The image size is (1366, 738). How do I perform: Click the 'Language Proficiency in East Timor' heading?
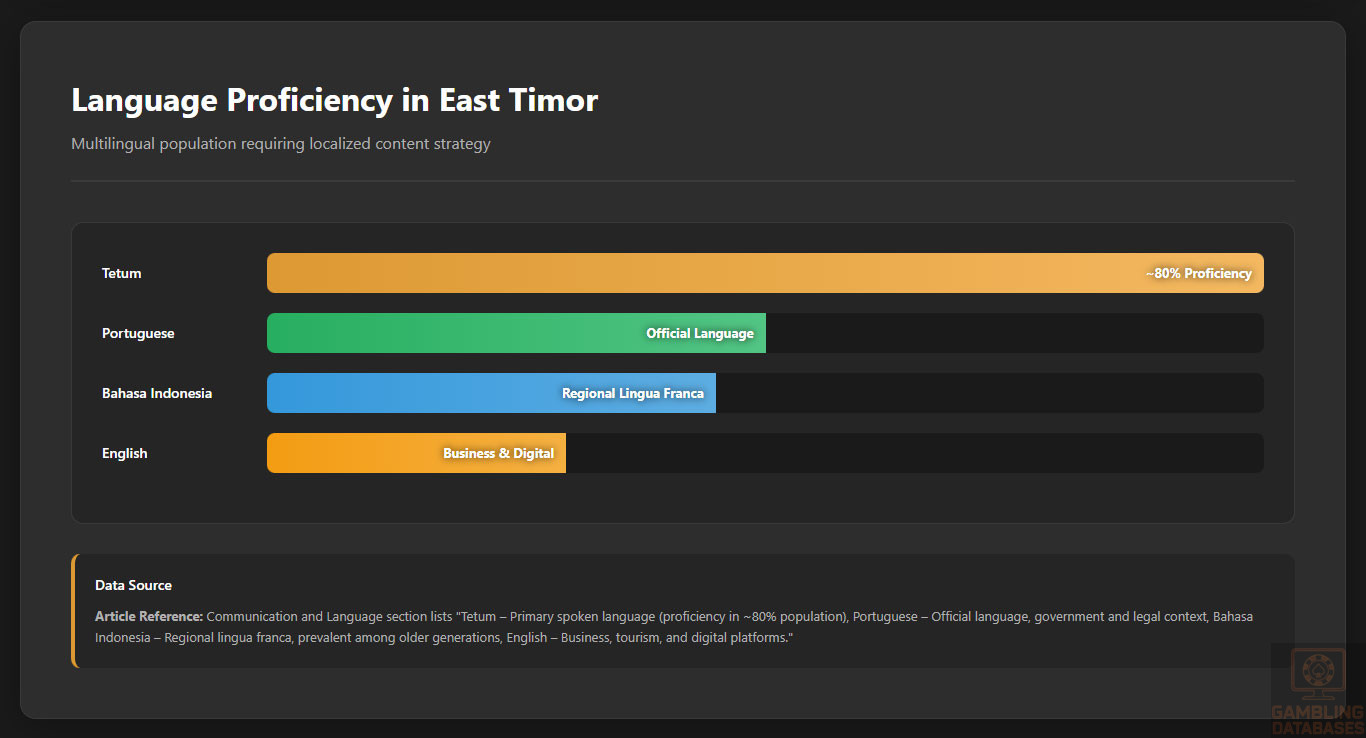(x=334, y=101)
